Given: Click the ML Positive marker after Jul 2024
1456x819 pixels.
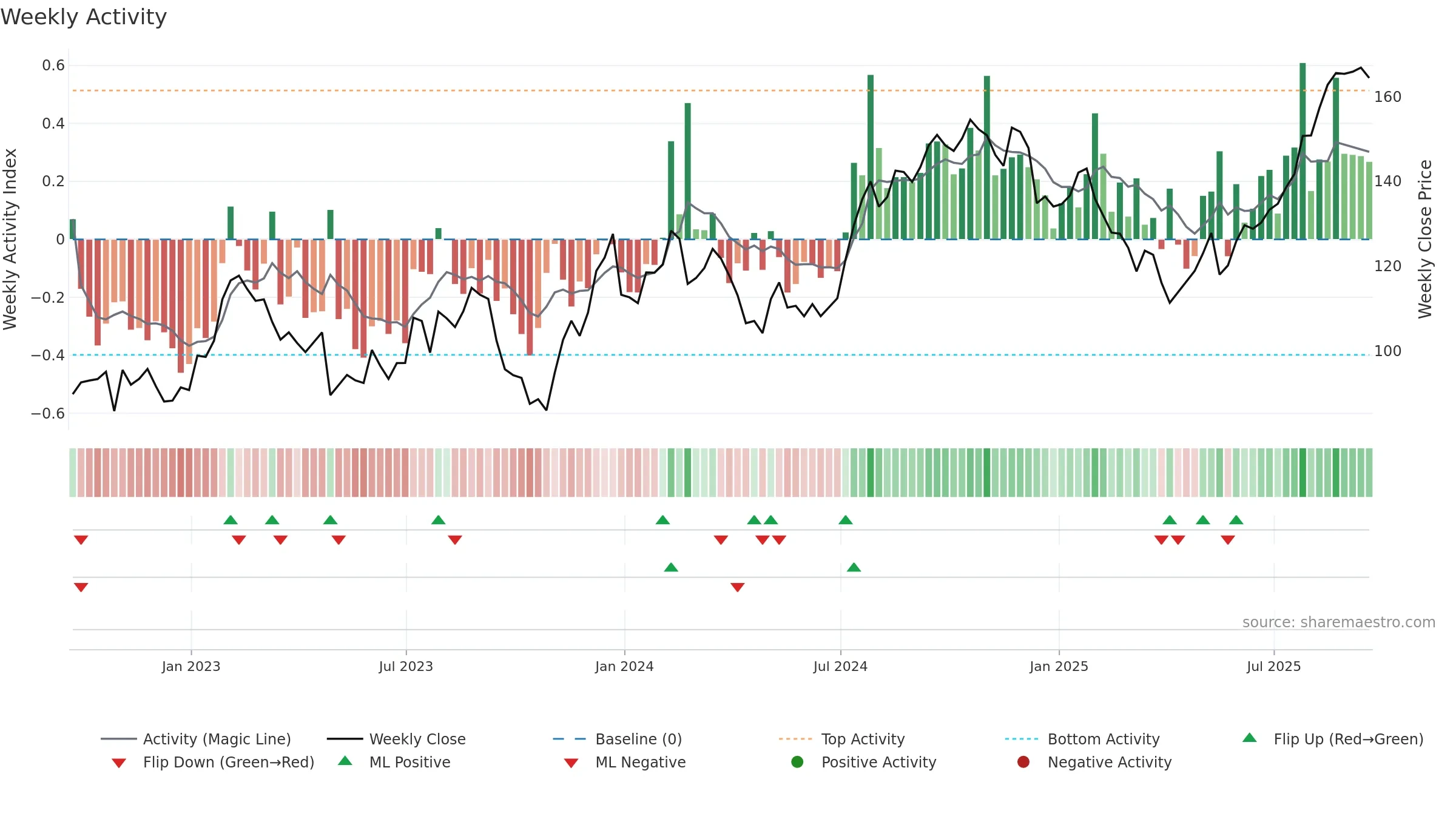Looking at the screenshot, I should tap(854, 567).
